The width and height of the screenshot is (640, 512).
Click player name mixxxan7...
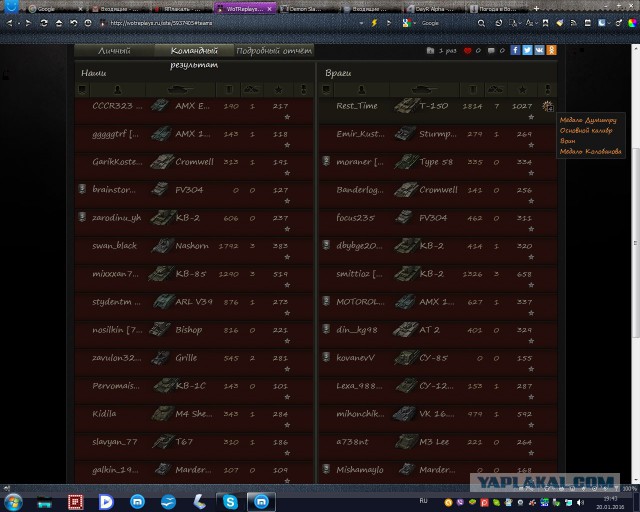[116, 274]
